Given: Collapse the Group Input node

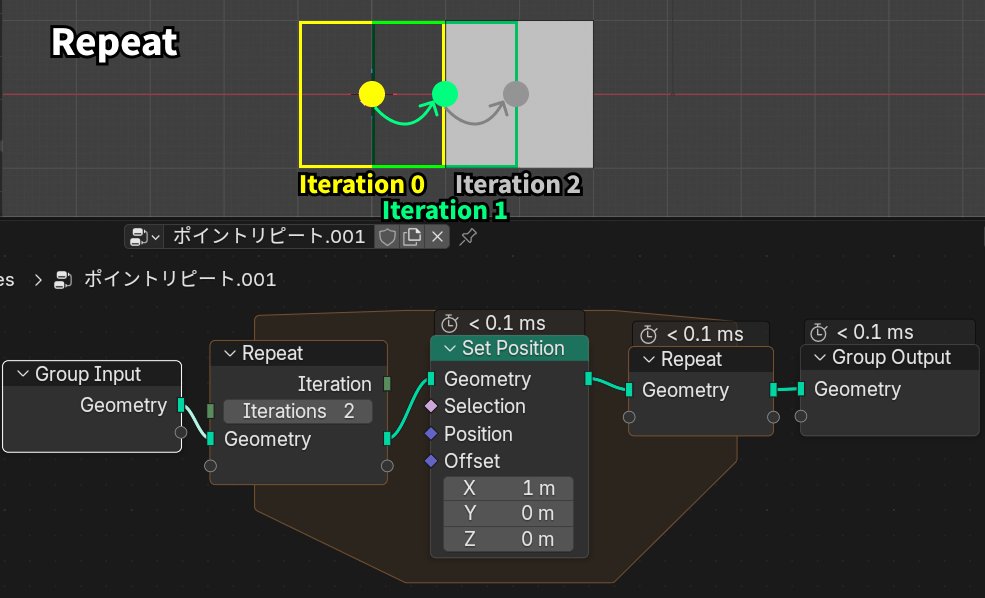Looking at the screenshot, I should point(22,374).
